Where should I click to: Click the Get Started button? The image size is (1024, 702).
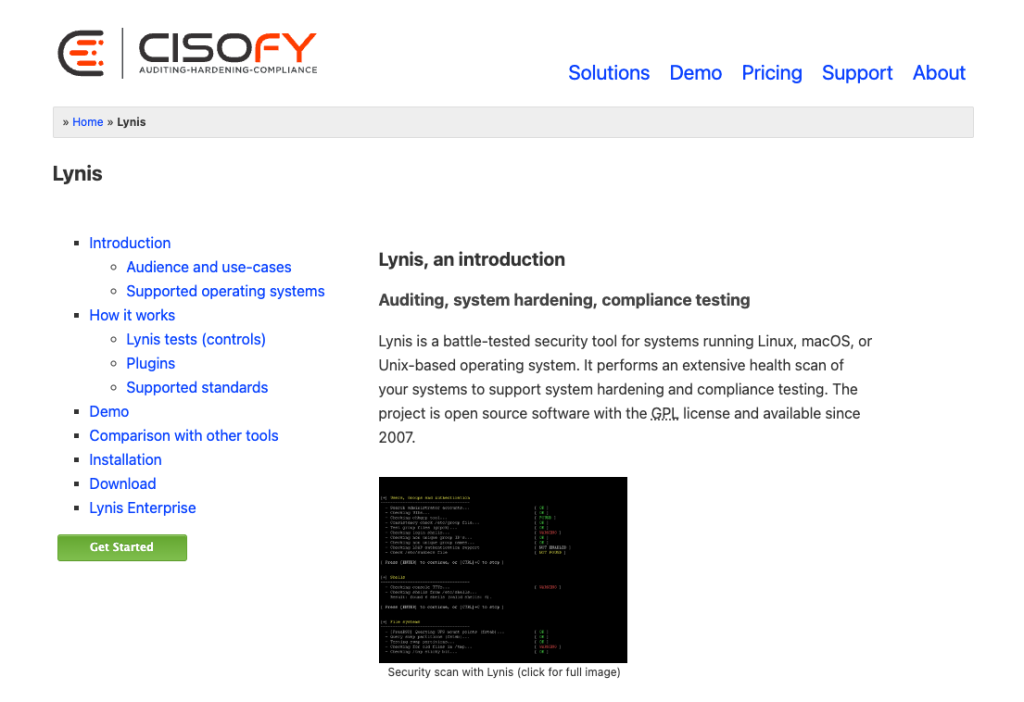(x=121, y=547)
